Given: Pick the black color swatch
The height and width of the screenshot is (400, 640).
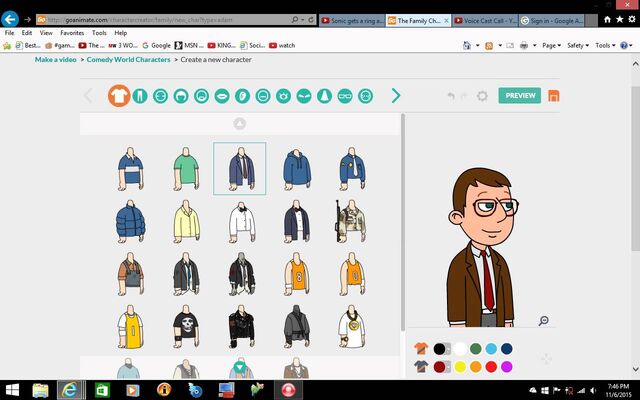Looking at the screenshot, I should coord(439,349).
